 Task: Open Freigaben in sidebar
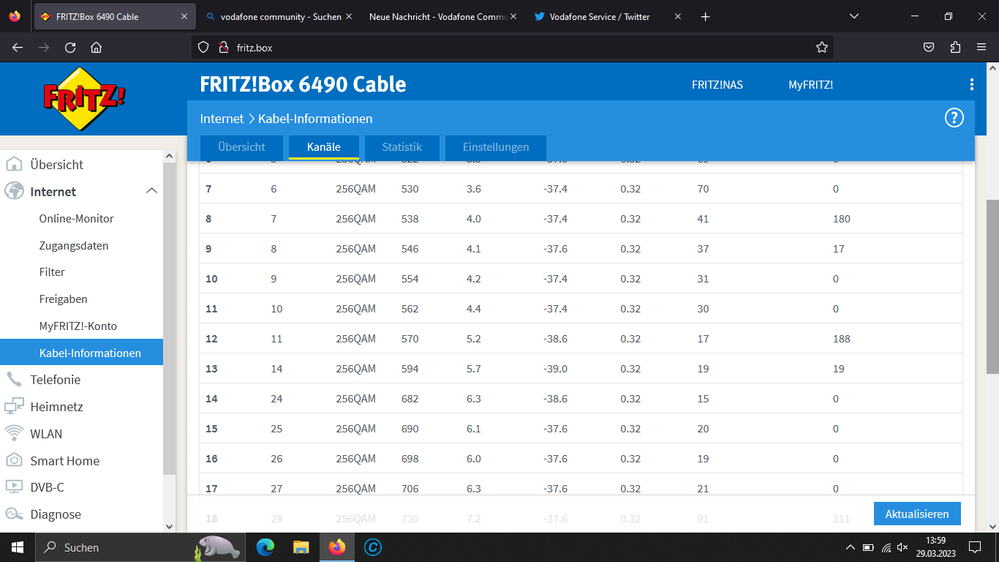coord(63,299)
